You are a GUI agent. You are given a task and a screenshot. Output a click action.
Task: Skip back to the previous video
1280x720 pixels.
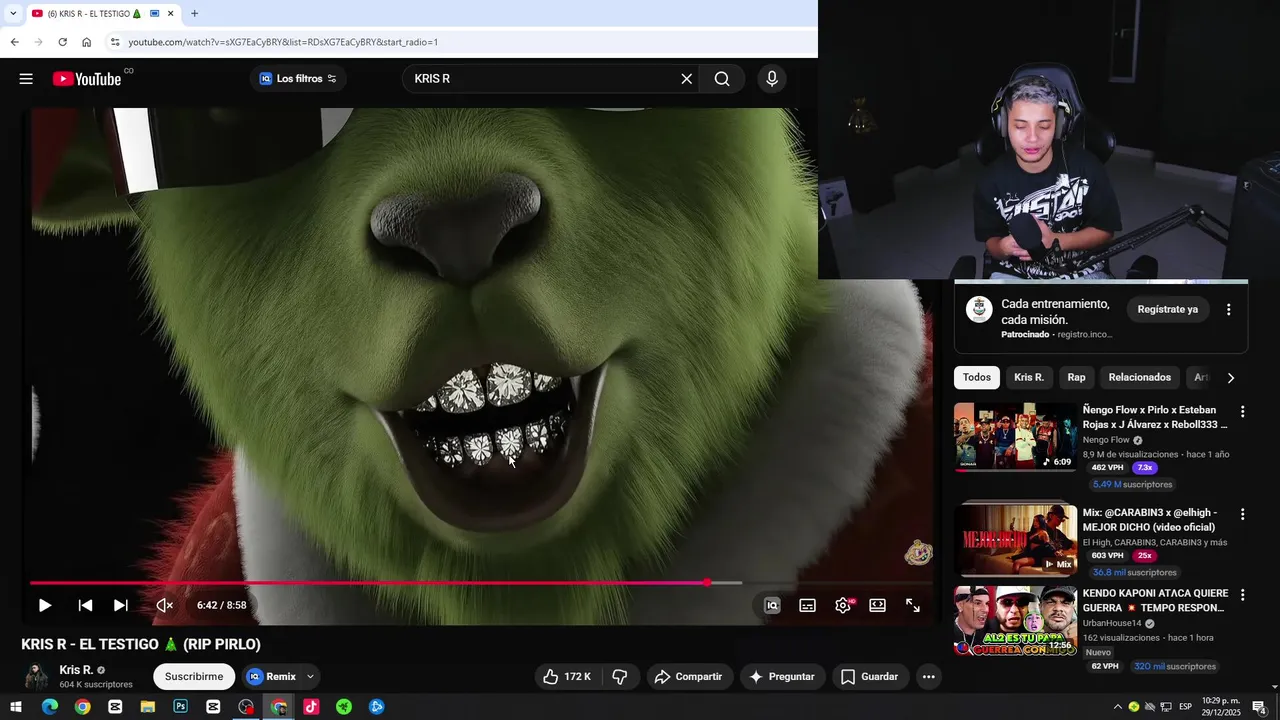pyautogui.click(x=85, y=605)
